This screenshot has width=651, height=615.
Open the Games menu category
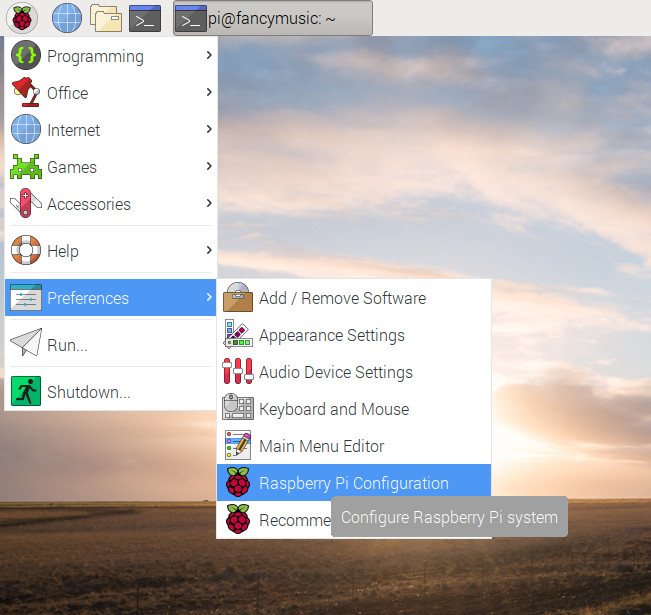tap(111, 166)
